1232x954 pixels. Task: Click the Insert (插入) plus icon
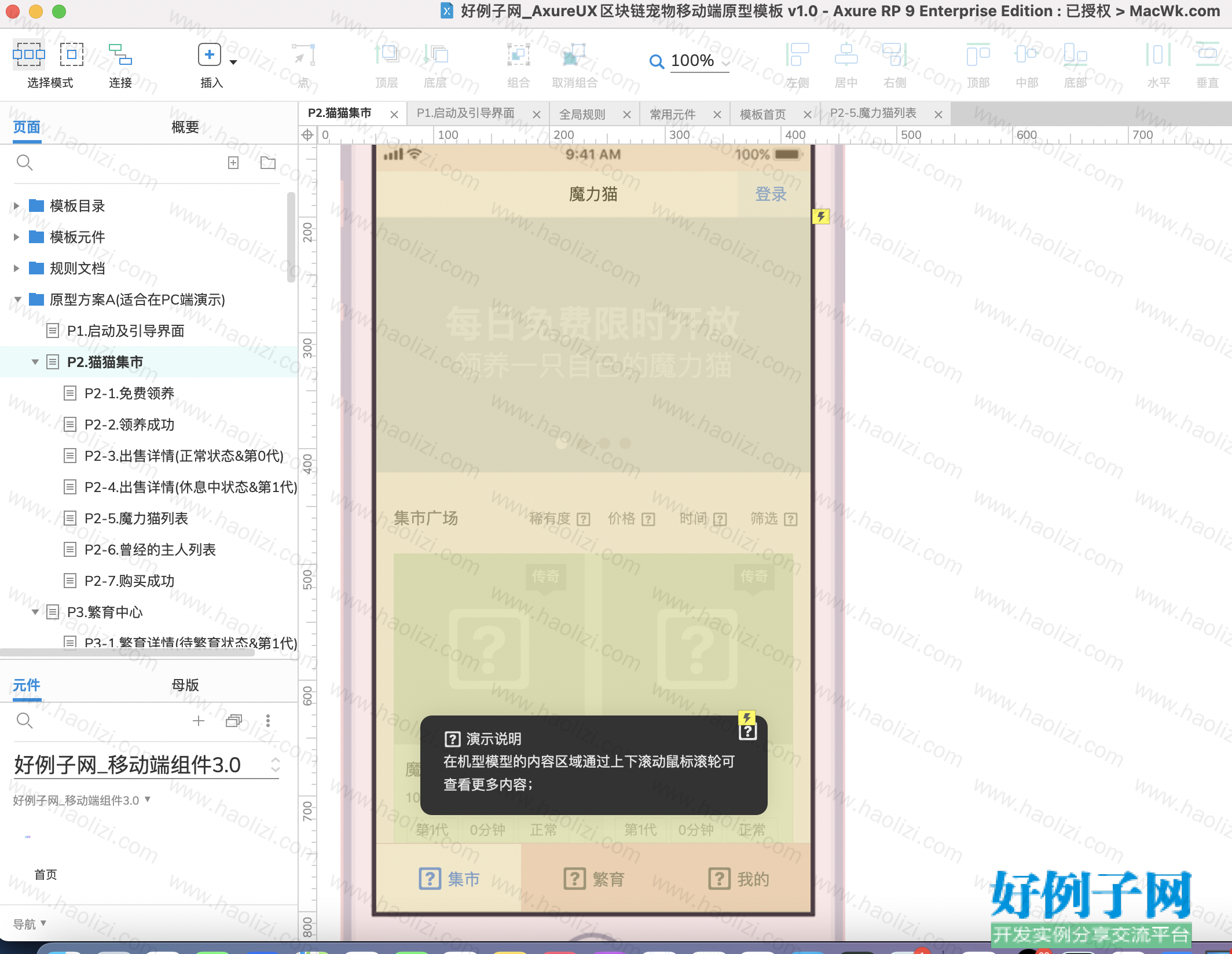point(209,55)
